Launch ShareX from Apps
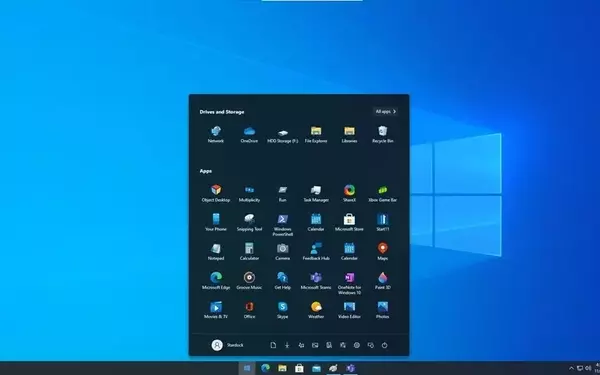Screen dimensions: 600x375 [349, 193]
